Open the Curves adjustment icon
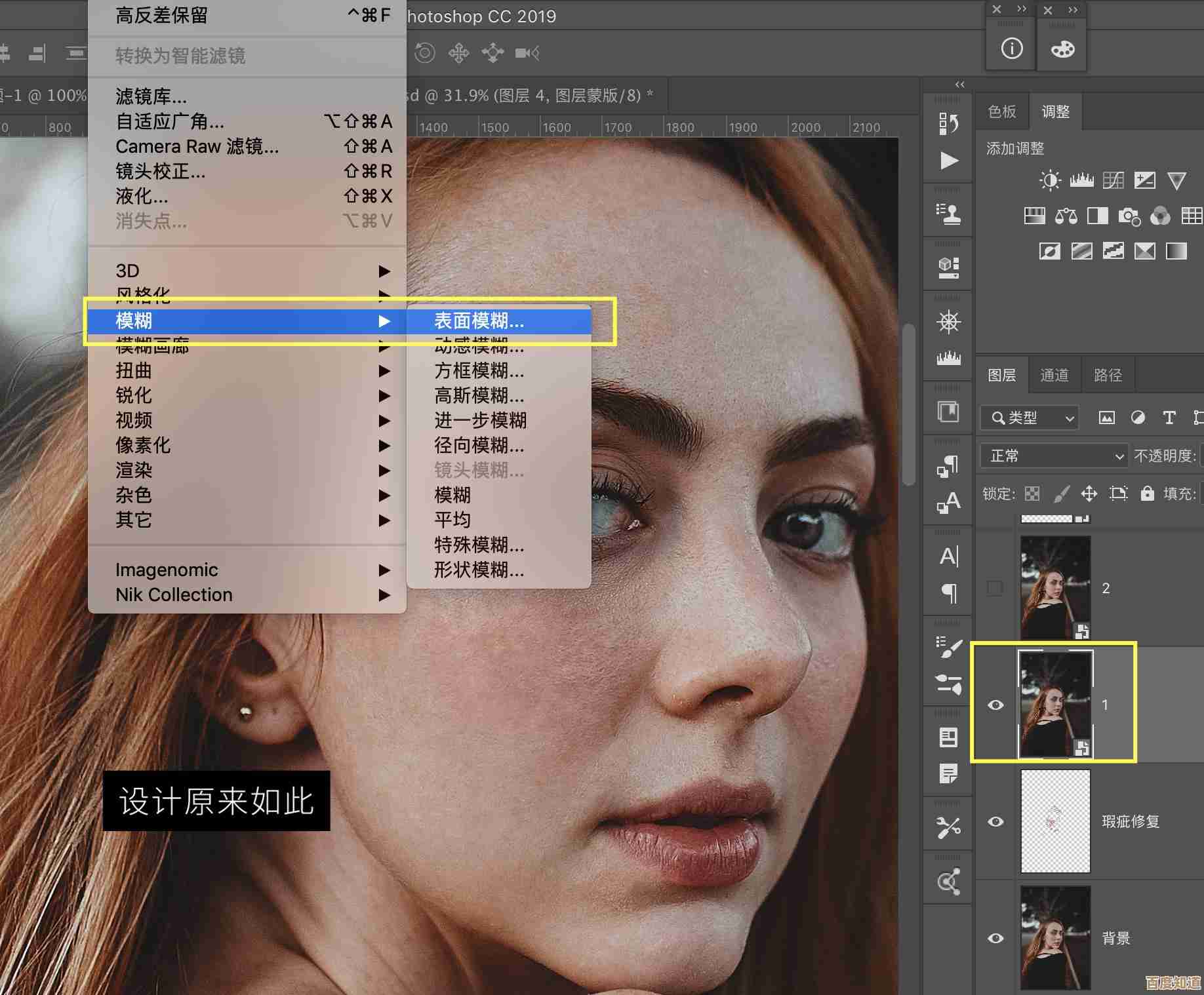Viewport: 1204px width, 995px height. click(1113, 180)
